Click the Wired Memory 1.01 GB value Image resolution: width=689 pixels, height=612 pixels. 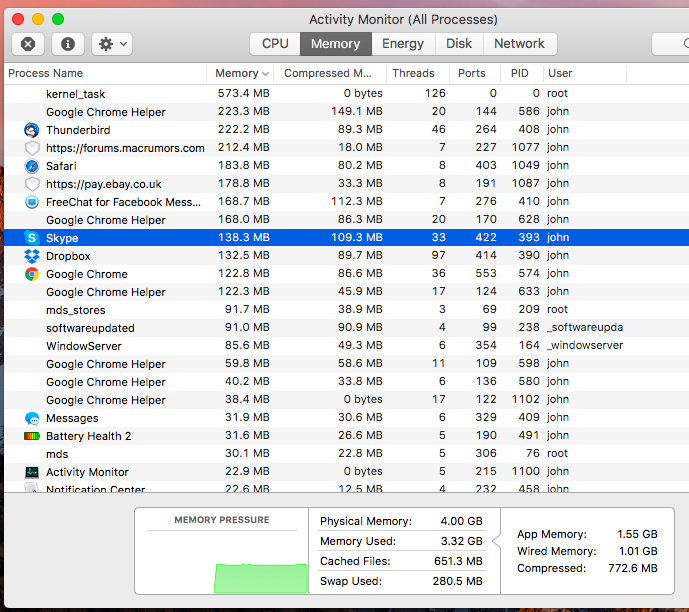point(638,551)
